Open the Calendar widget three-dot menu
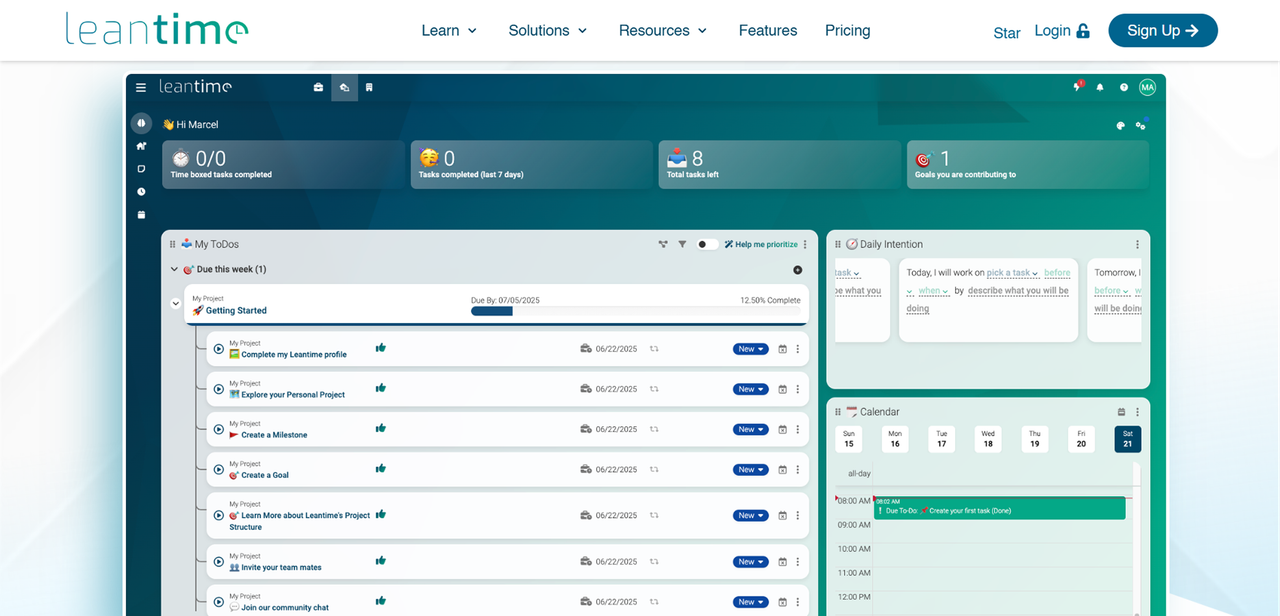Viewport: 1280px width, 616px height. (1137, 412)
